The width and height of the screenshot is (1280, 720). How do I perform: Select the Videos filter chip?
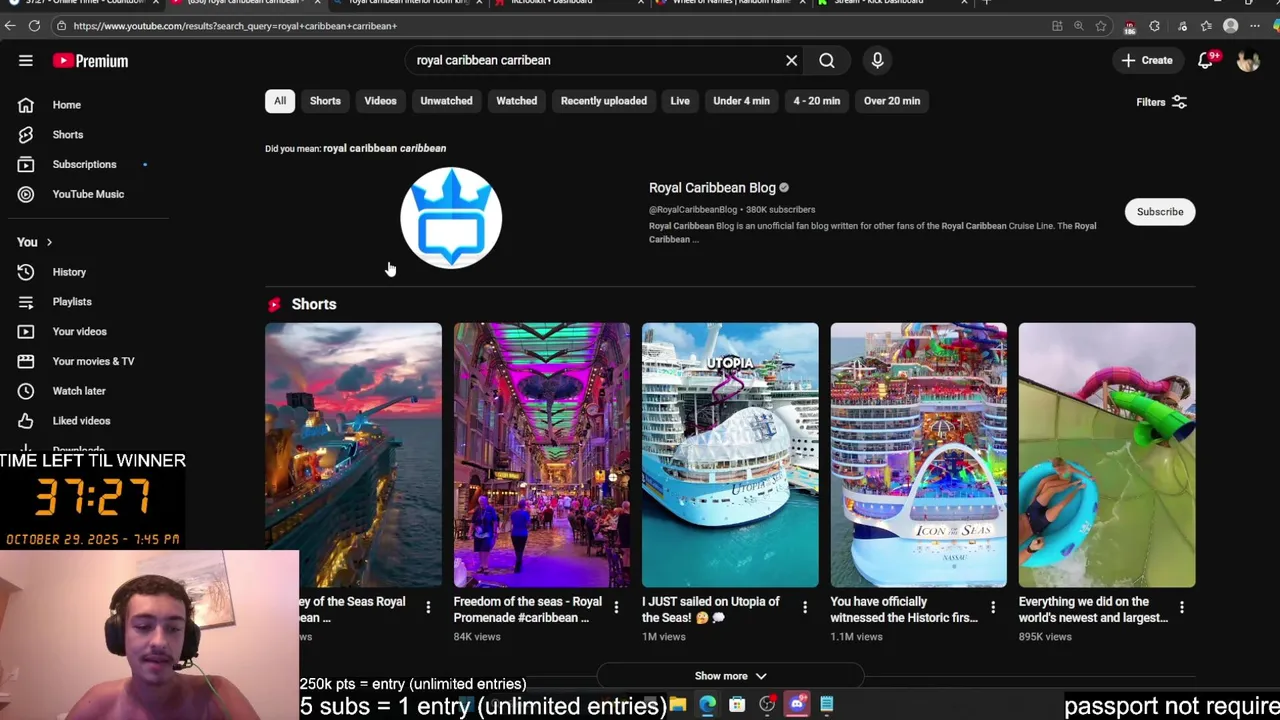coord(380,101)
